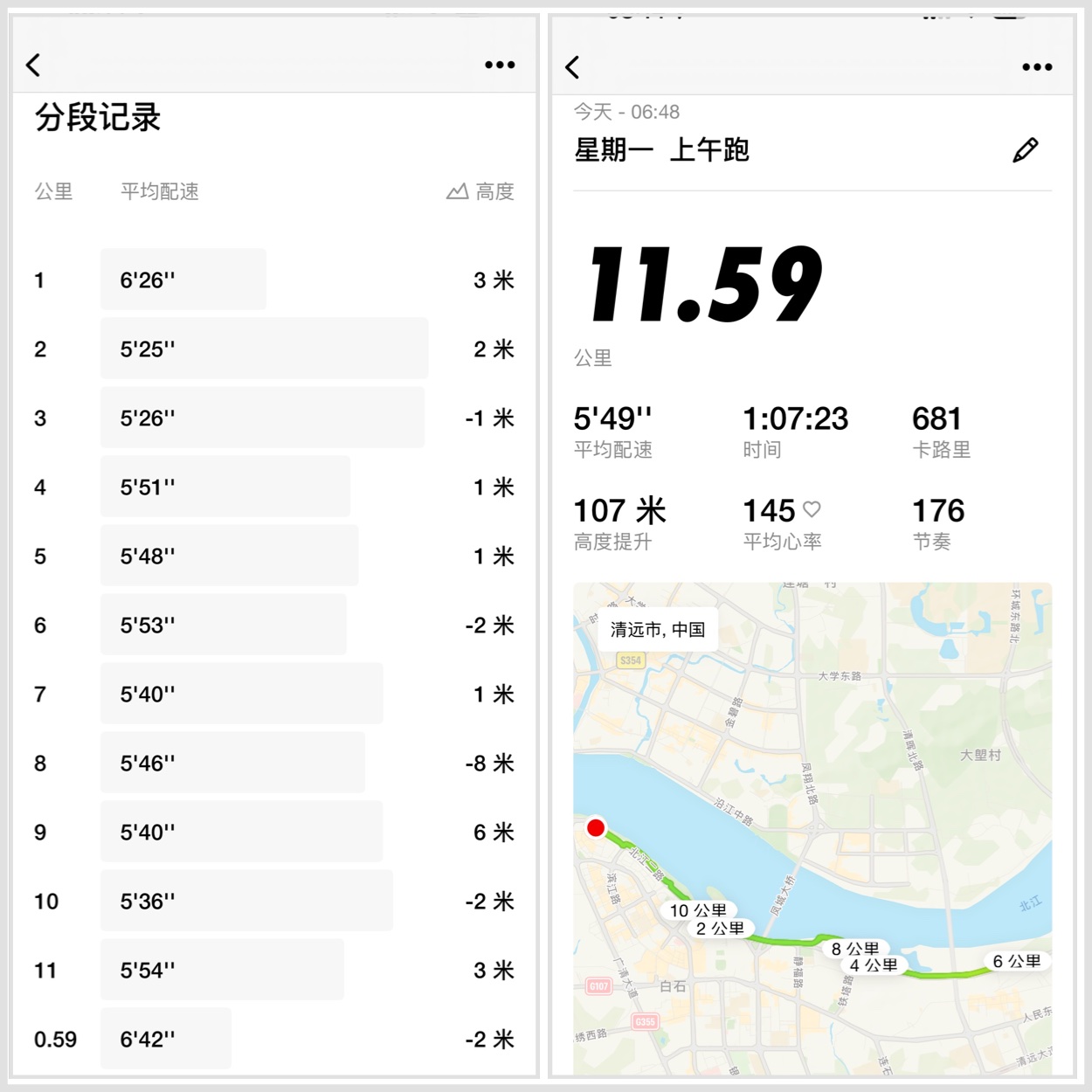Tap the back arrow on splits screen

pyautogui.click(x=33, y=65)
